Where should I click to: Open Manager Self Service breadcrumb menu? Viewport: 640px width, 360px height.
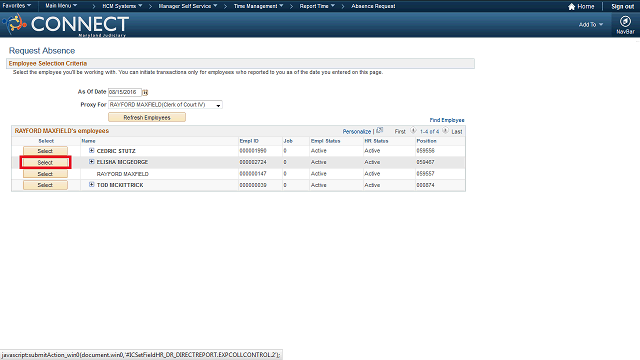188,6
